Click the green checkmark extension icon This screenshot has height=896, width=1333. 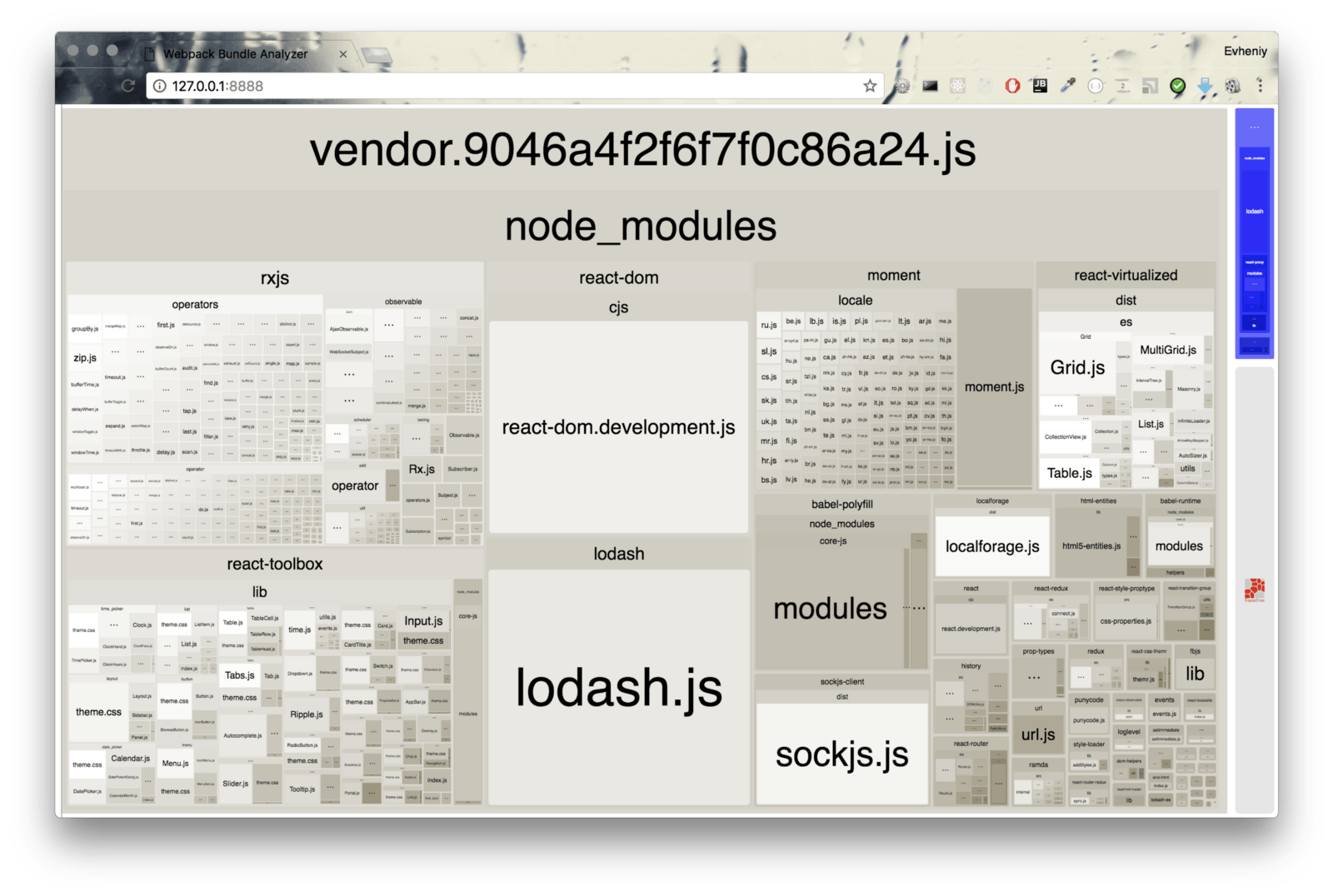coord(1177,86)
